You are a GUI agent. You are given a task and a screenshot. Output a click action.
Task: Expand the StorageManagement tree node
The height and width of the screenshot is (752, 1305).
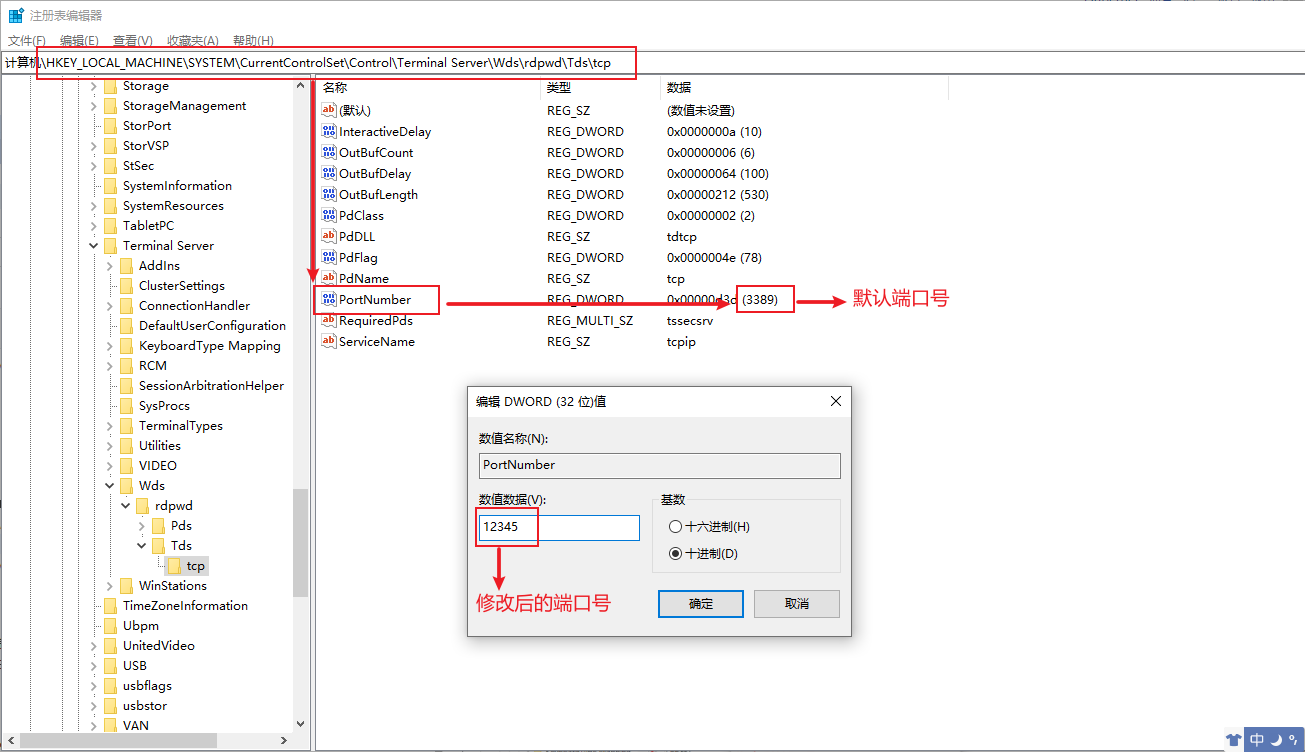click(x=94, y=106)
